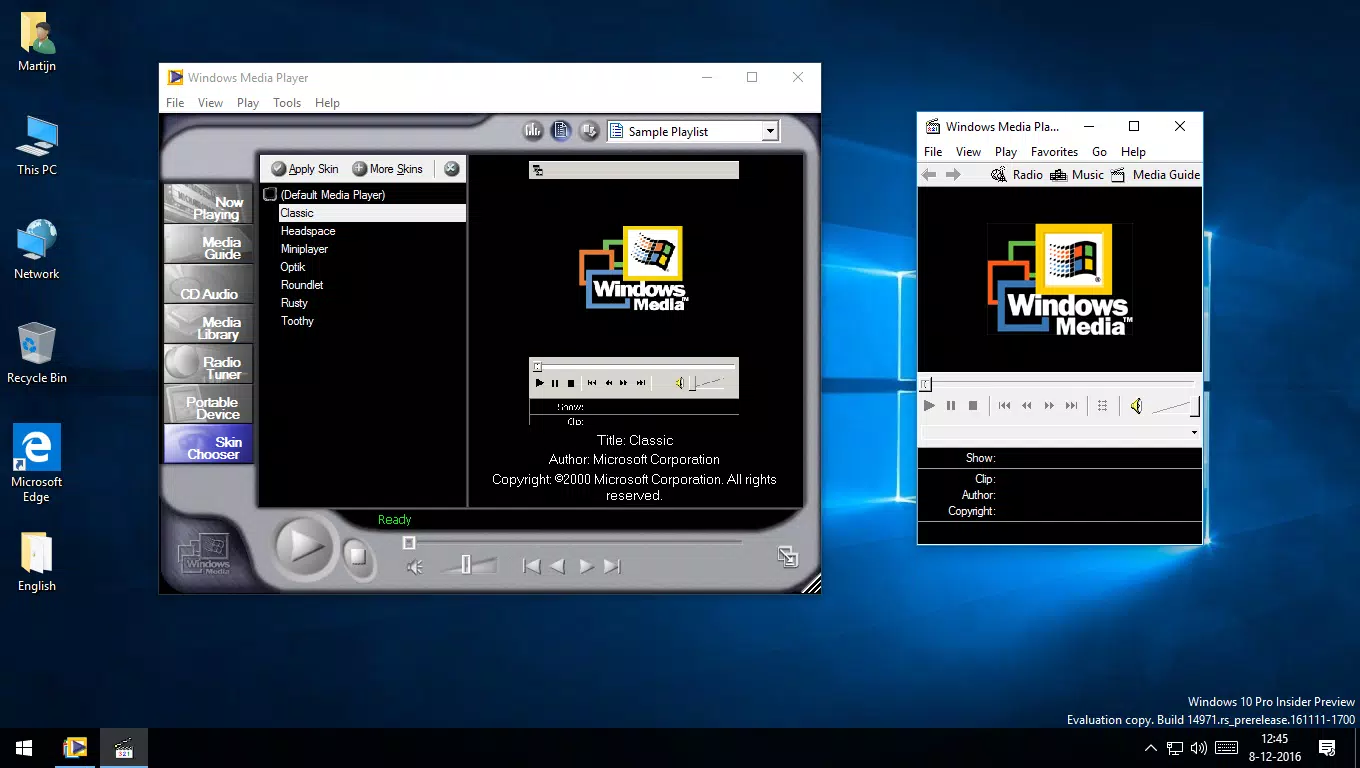Click the large round Play button
Screen dimensions: 1360x768
tap(305, 546)
